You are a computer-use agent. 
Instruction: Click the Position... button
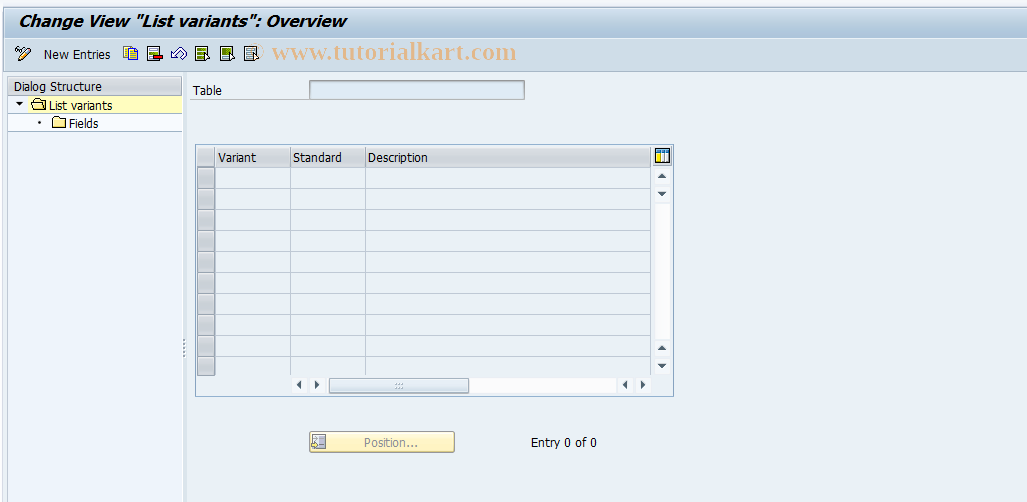tap(382, 442)
